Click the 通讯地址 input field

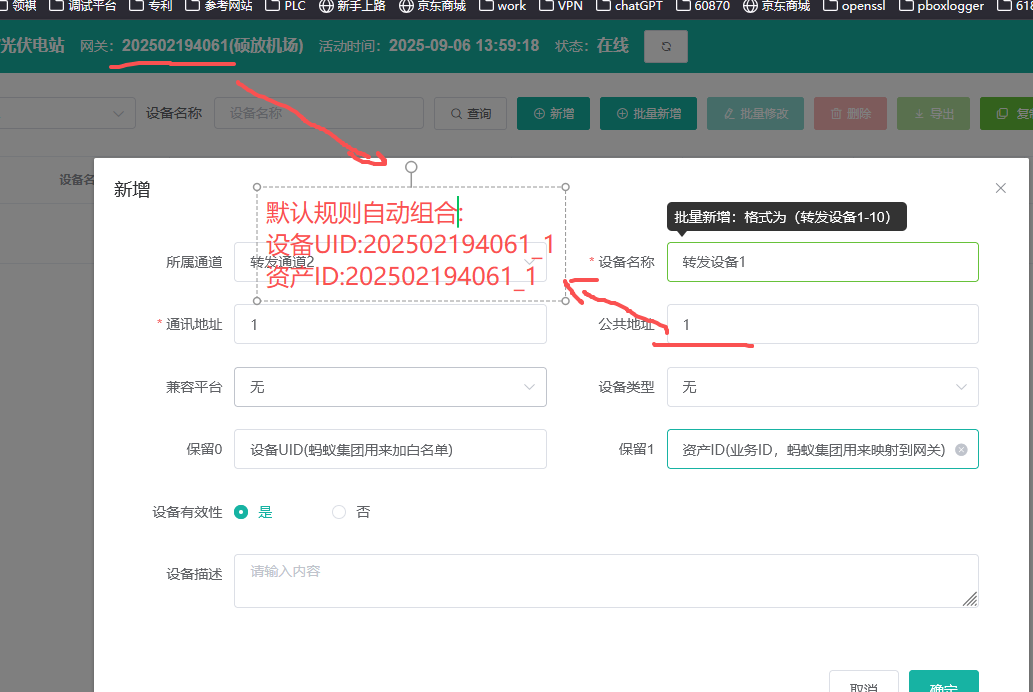(390, 324)
